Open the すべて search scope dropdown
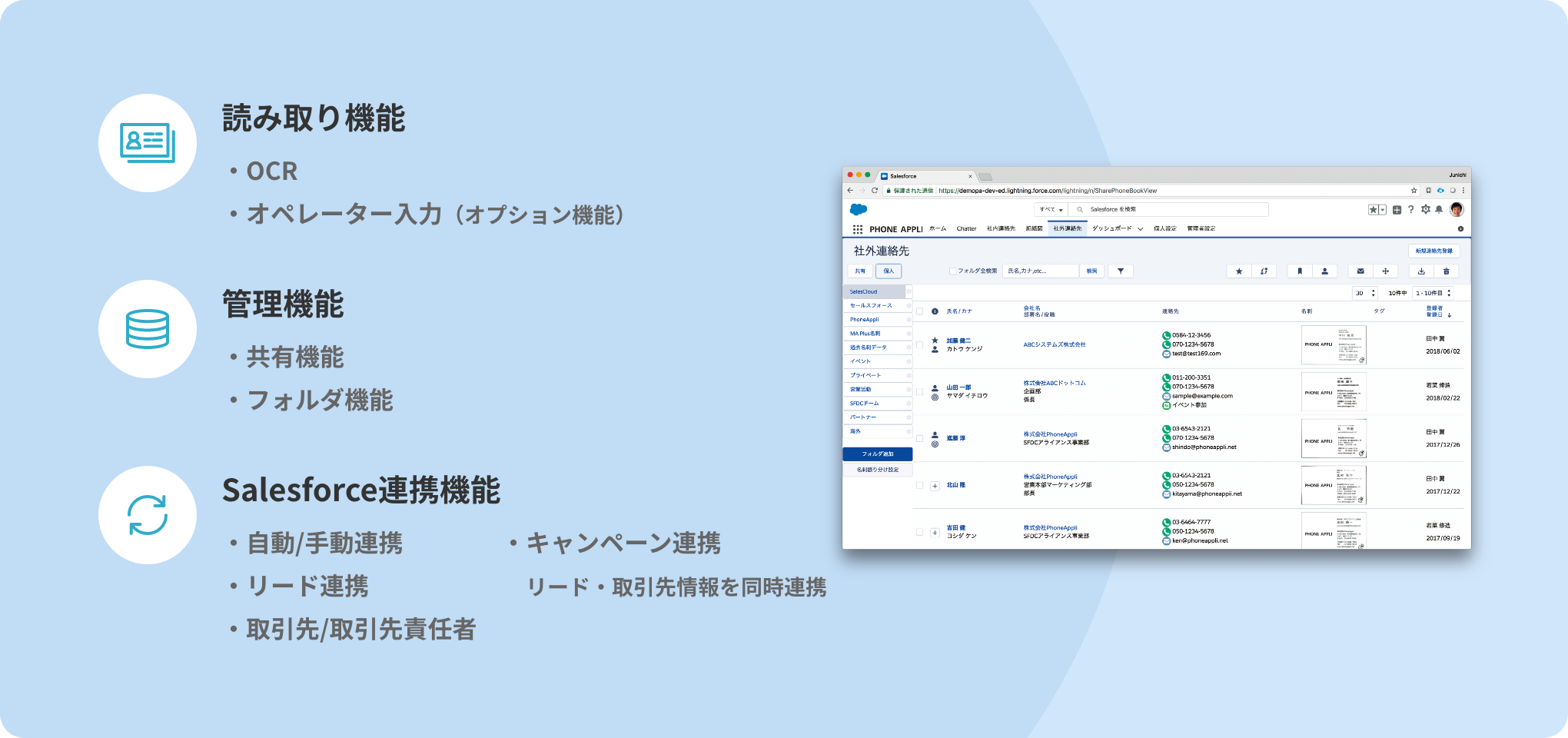This screenshot has height=738, width=1568. [x=1051, y=209]
